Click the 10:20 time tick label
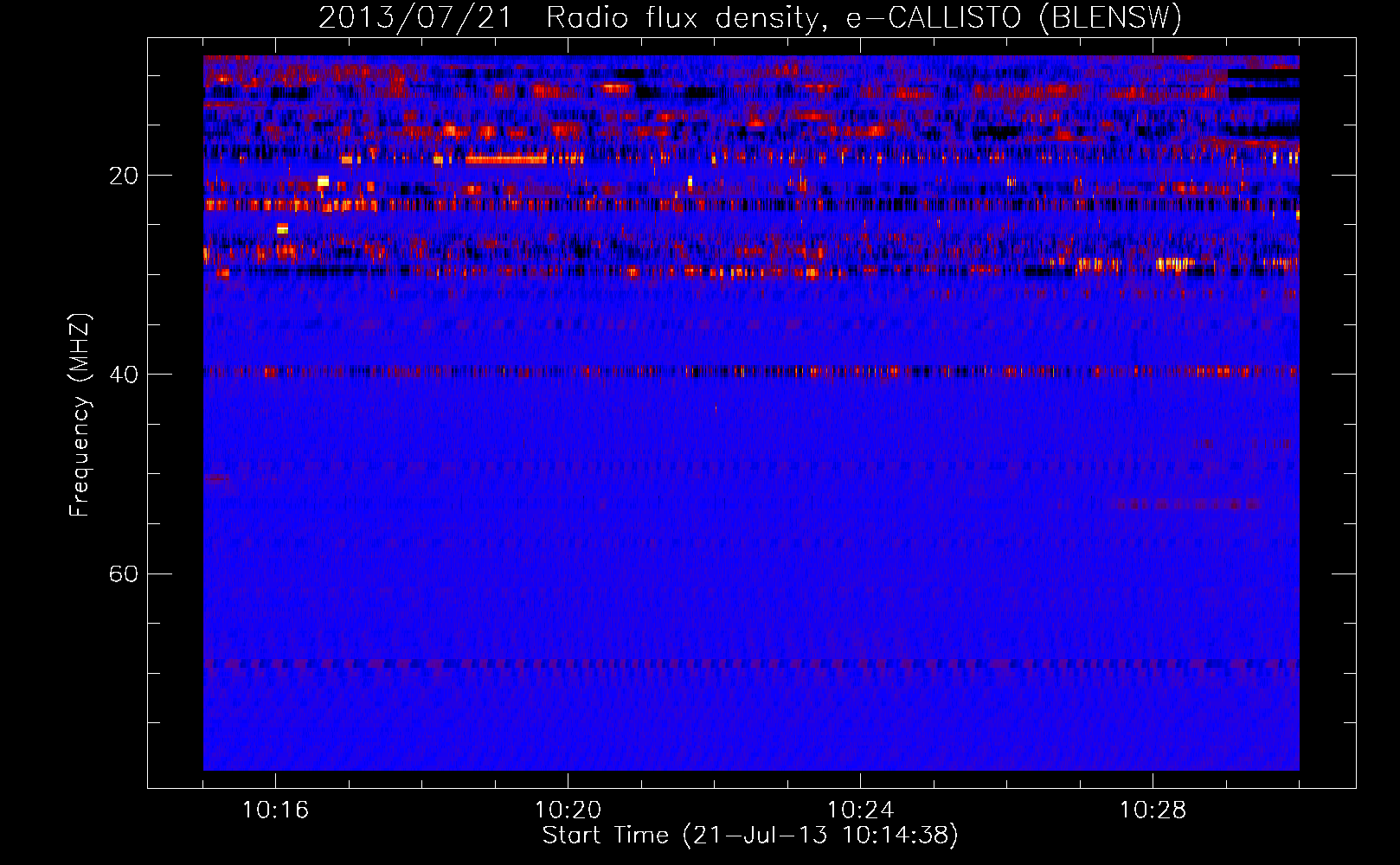The image size is (1400, 865). (x=568, y=811)
